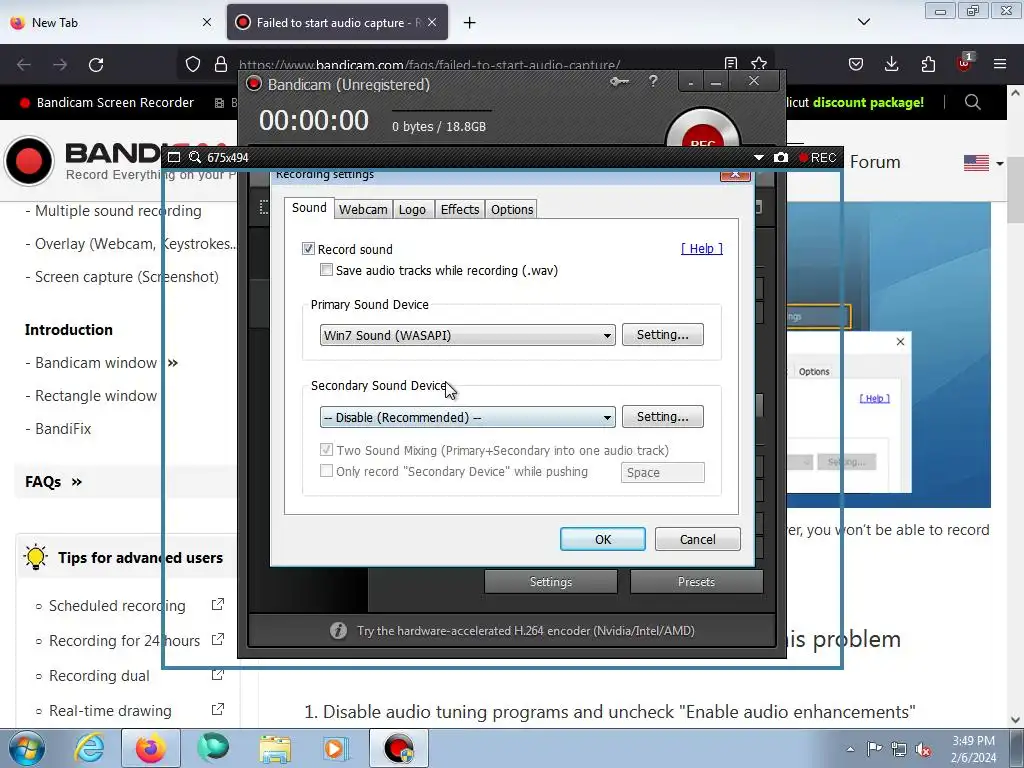Click the Firefox address bar URL
Screen dimensions: 1024x768
429,64
